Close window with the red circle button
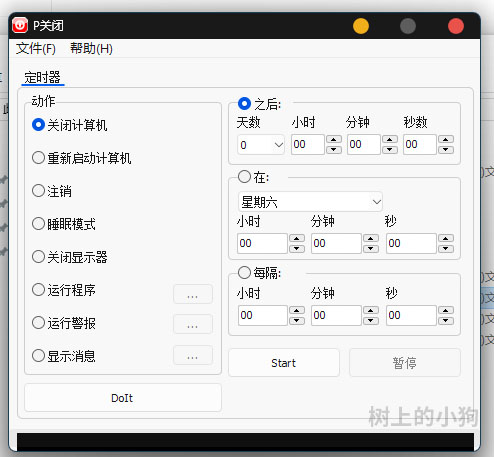 pyautogui.click(x=456, y=26)
